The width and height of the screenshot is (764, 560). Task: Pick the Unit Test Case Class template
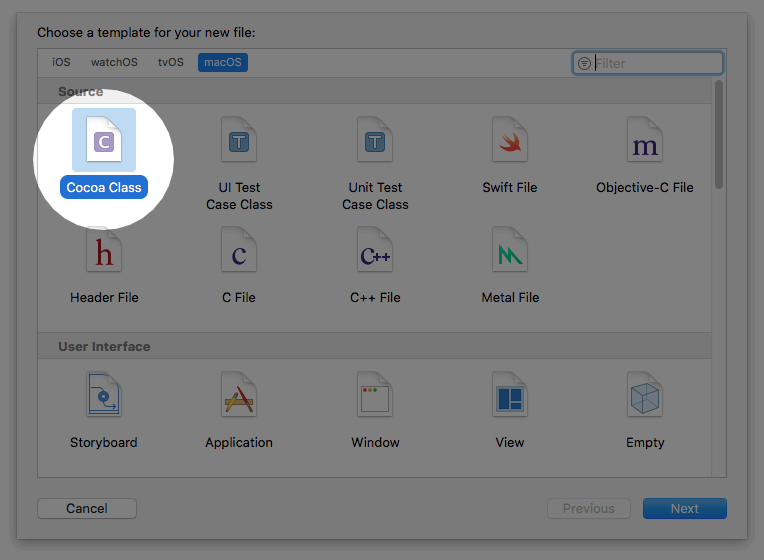[375, 142]
